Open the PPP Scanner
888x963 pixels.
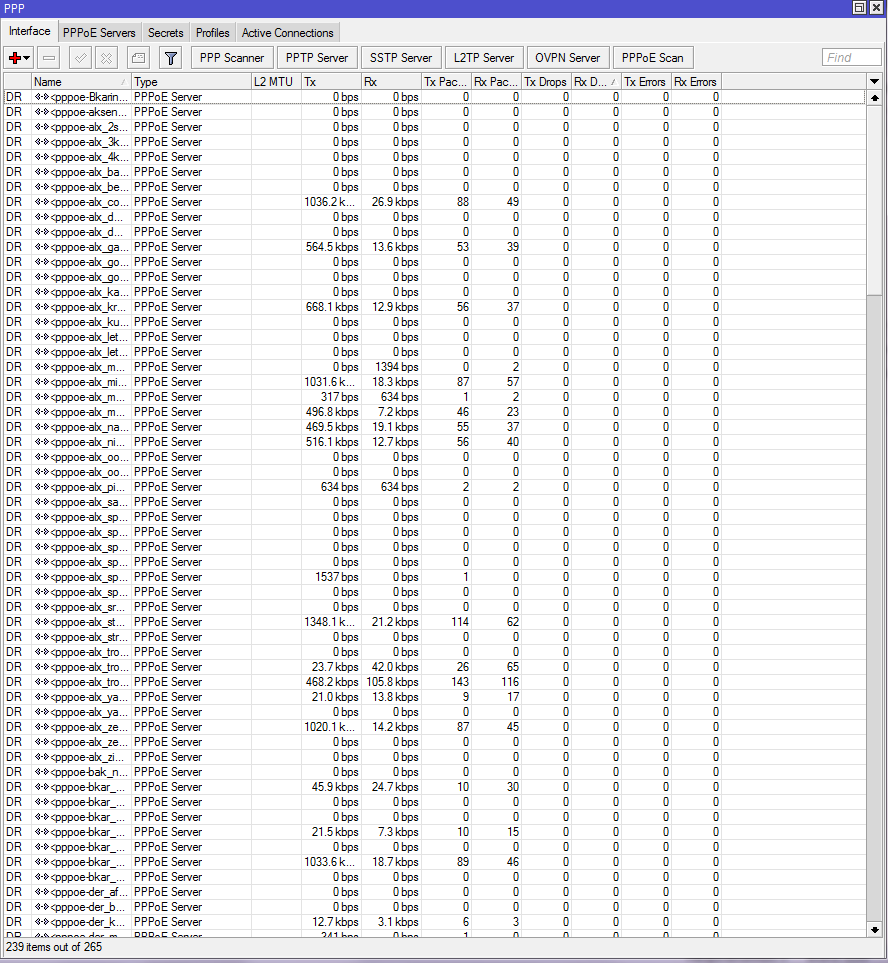[232, 58]
